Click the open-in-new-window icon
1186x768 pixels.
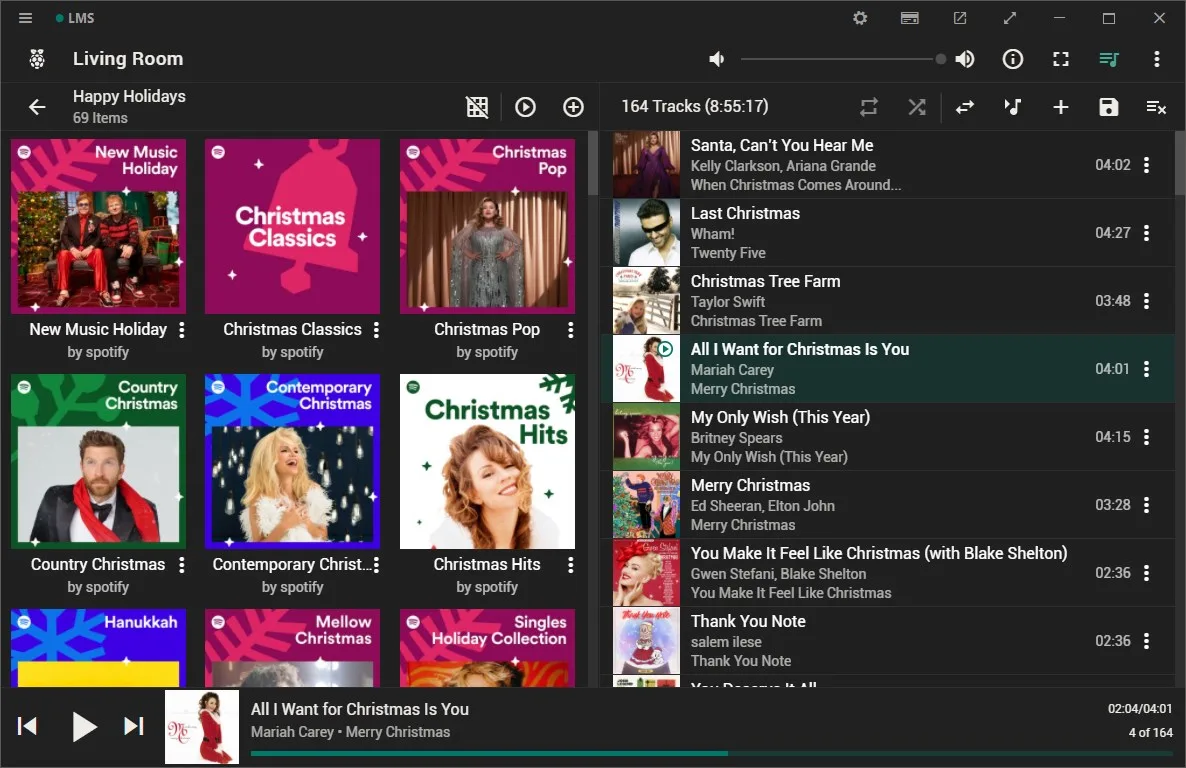[x=960, y=18]
